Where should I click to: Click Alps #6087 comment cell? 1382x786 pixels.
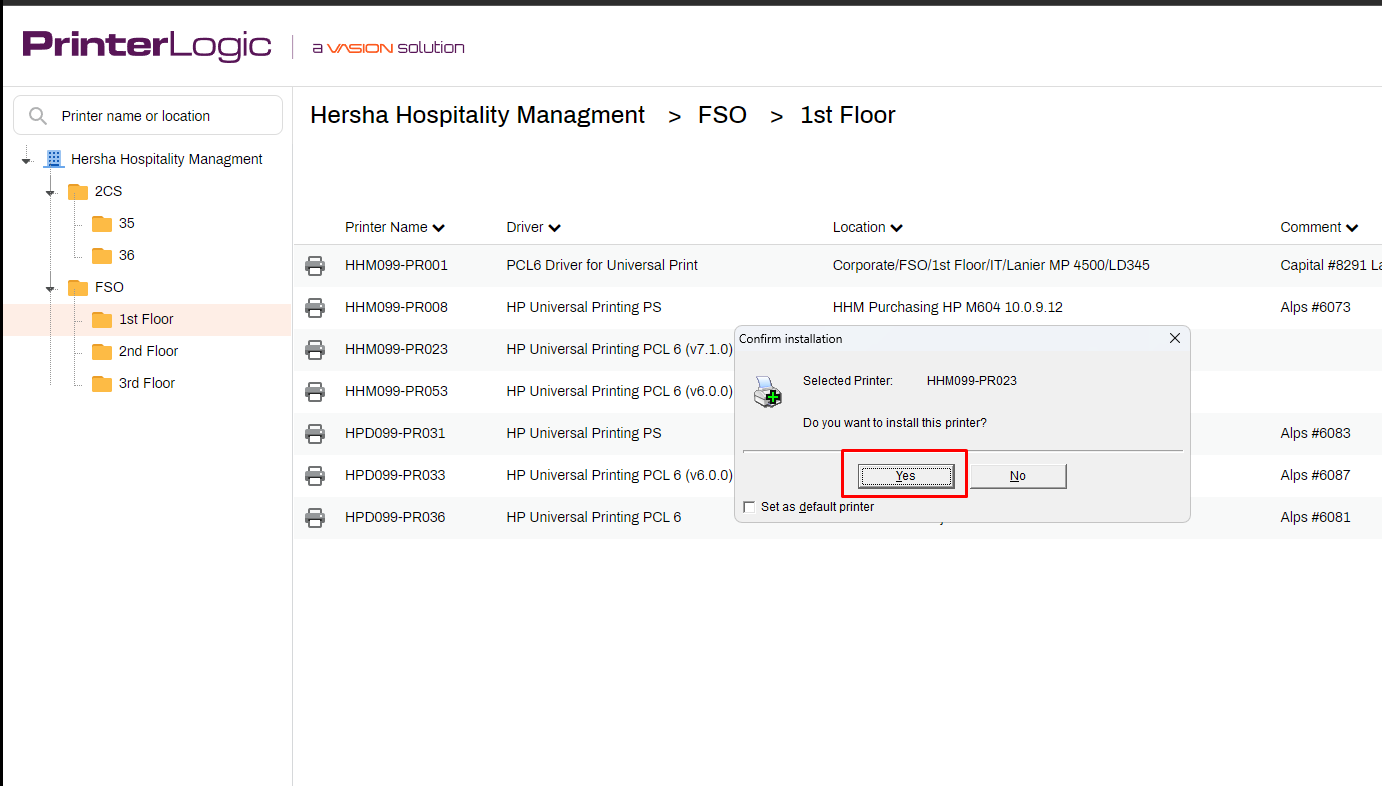(1315, 475)
